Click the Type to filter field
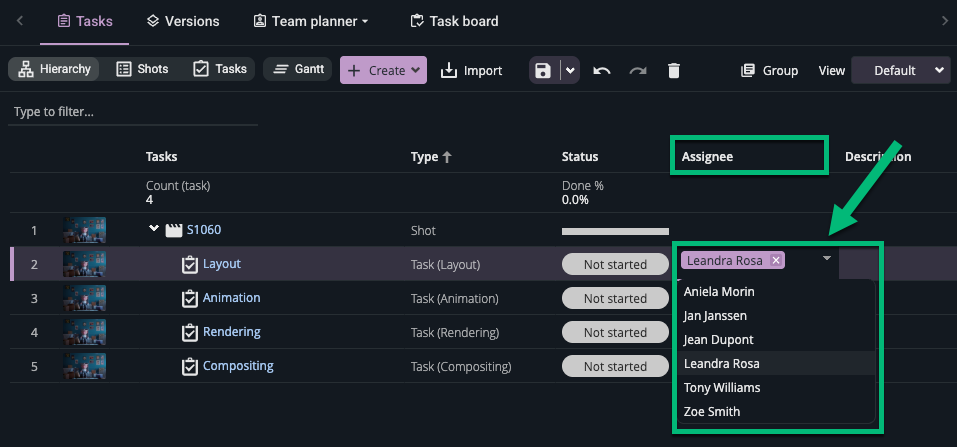Viewport: 957px width, 447px height. pos(133,112)
